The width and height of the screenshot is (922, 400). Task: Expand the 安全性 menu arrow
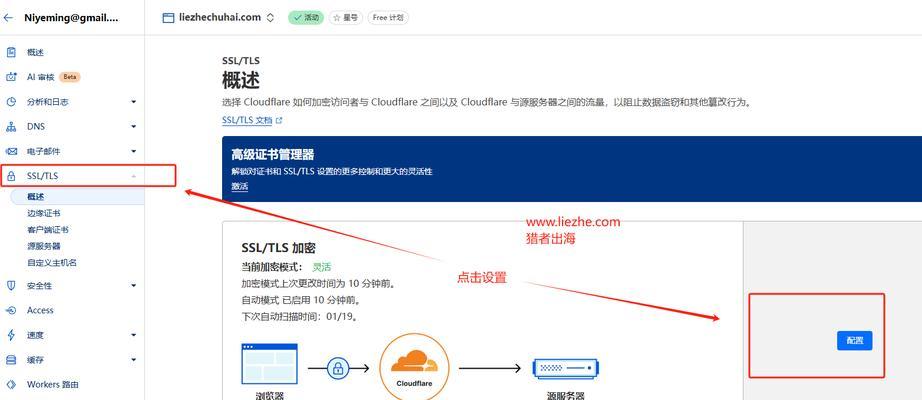coord(133,285)
